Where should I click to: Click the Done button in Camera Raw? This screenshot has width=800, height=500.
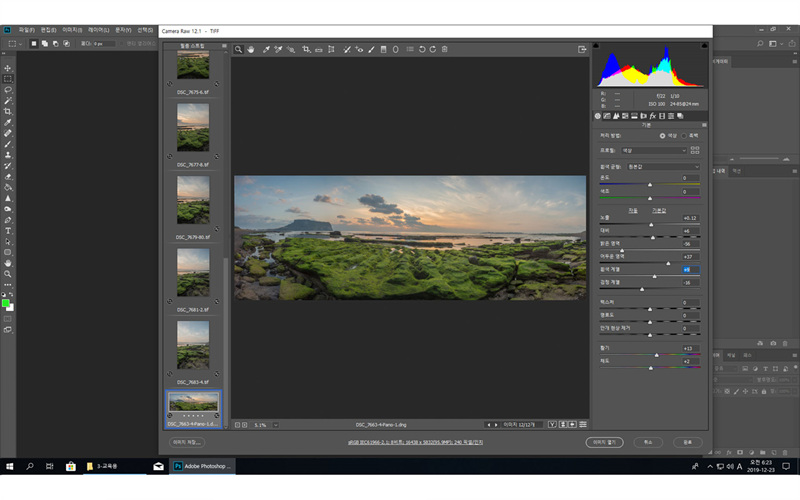tap(687, 442)
